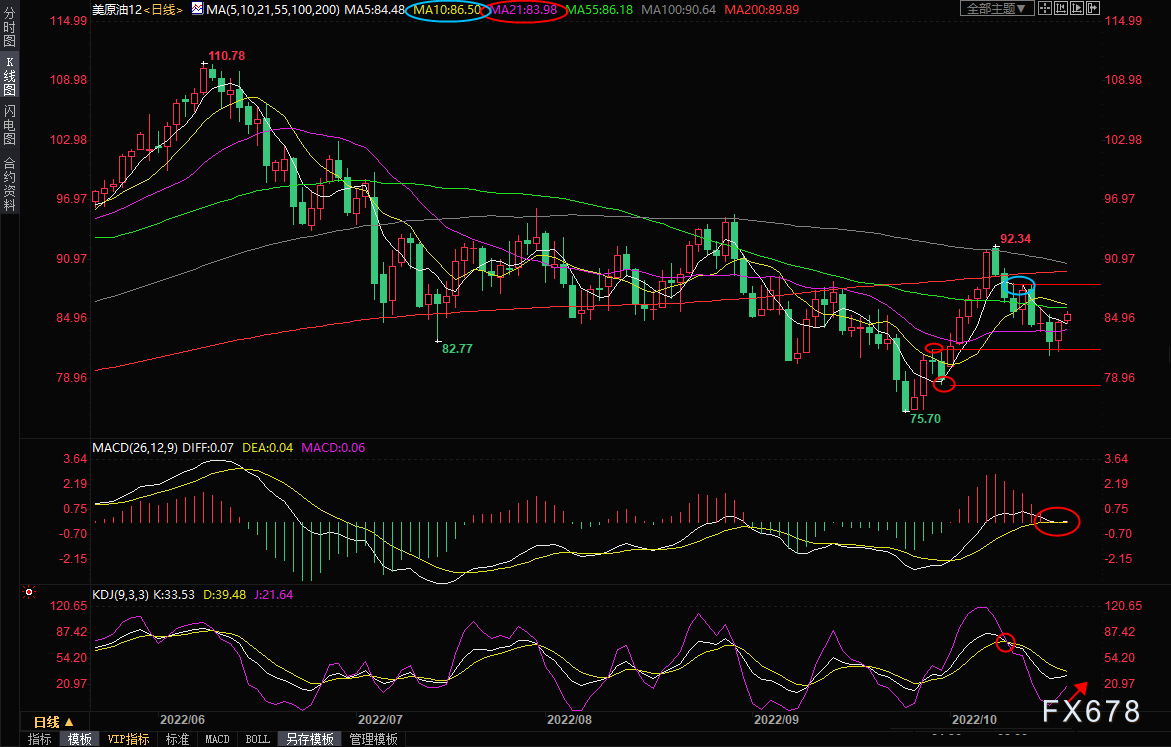Click the 另存模板 button
The width and height of the screenshot is (1171, 747).
310,739
